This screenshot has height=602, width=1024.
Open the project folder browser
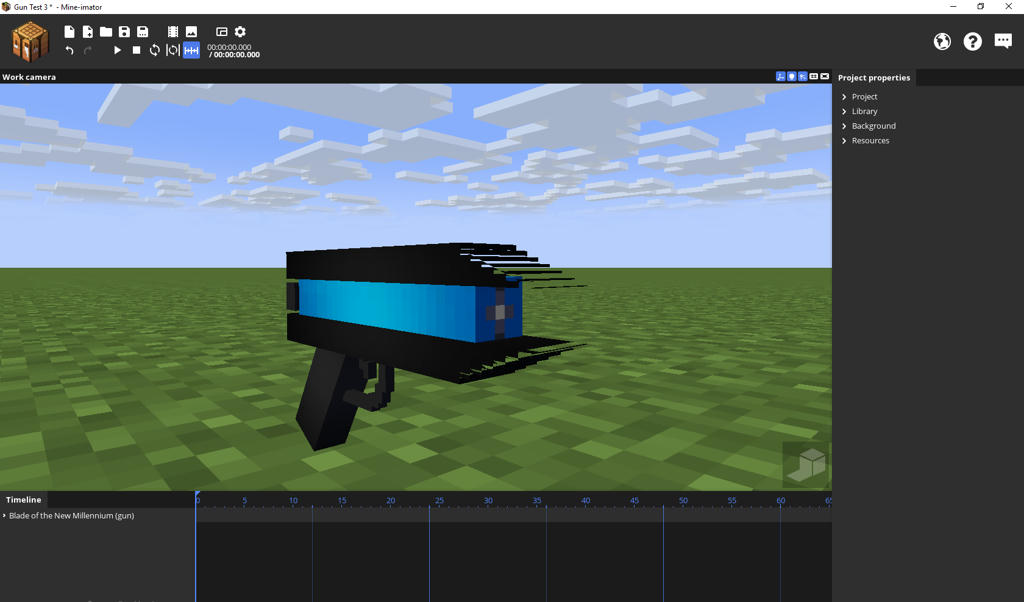coord(106,31)
